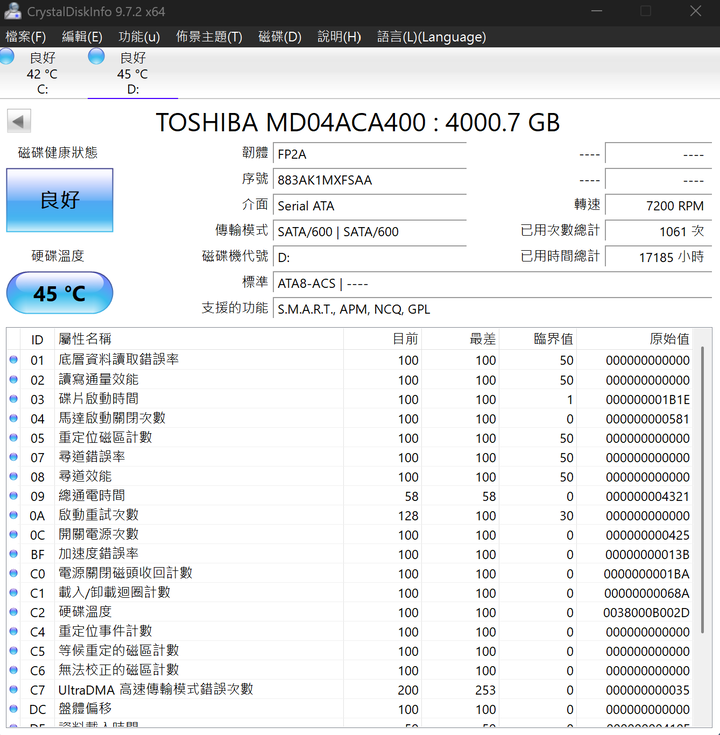Click status dot for attribute 04 row

click(x=14, y=418)
